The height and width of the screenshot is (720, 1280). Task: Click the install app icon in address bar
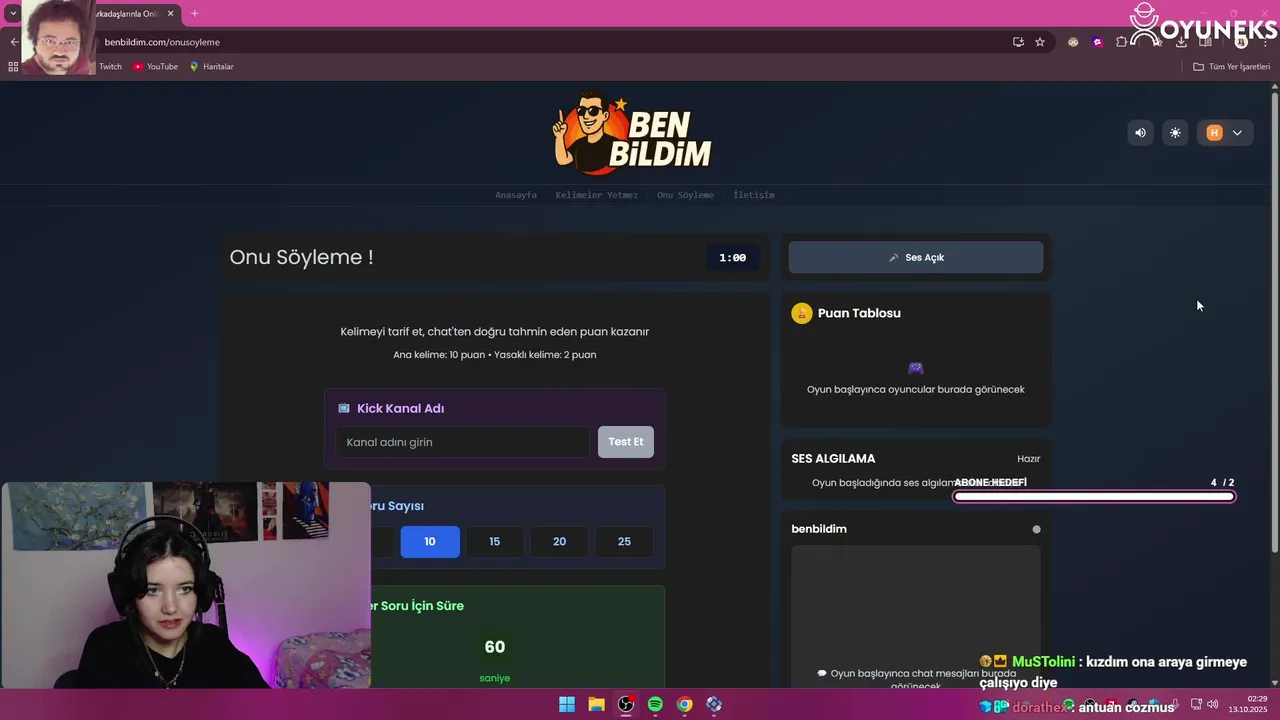(1018, 42)
